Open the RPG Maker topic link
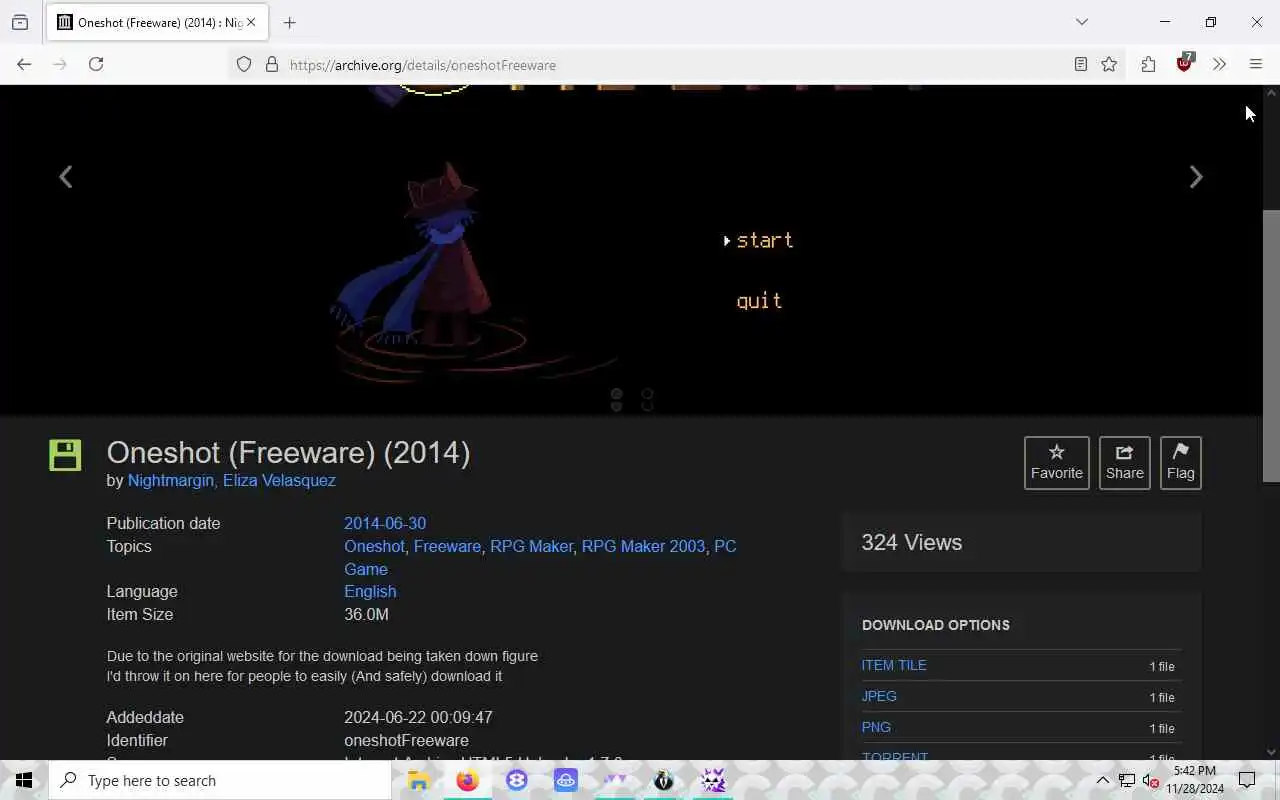Screen dimensions: 1280x800 pyautogui.click(x=531, y=547)
